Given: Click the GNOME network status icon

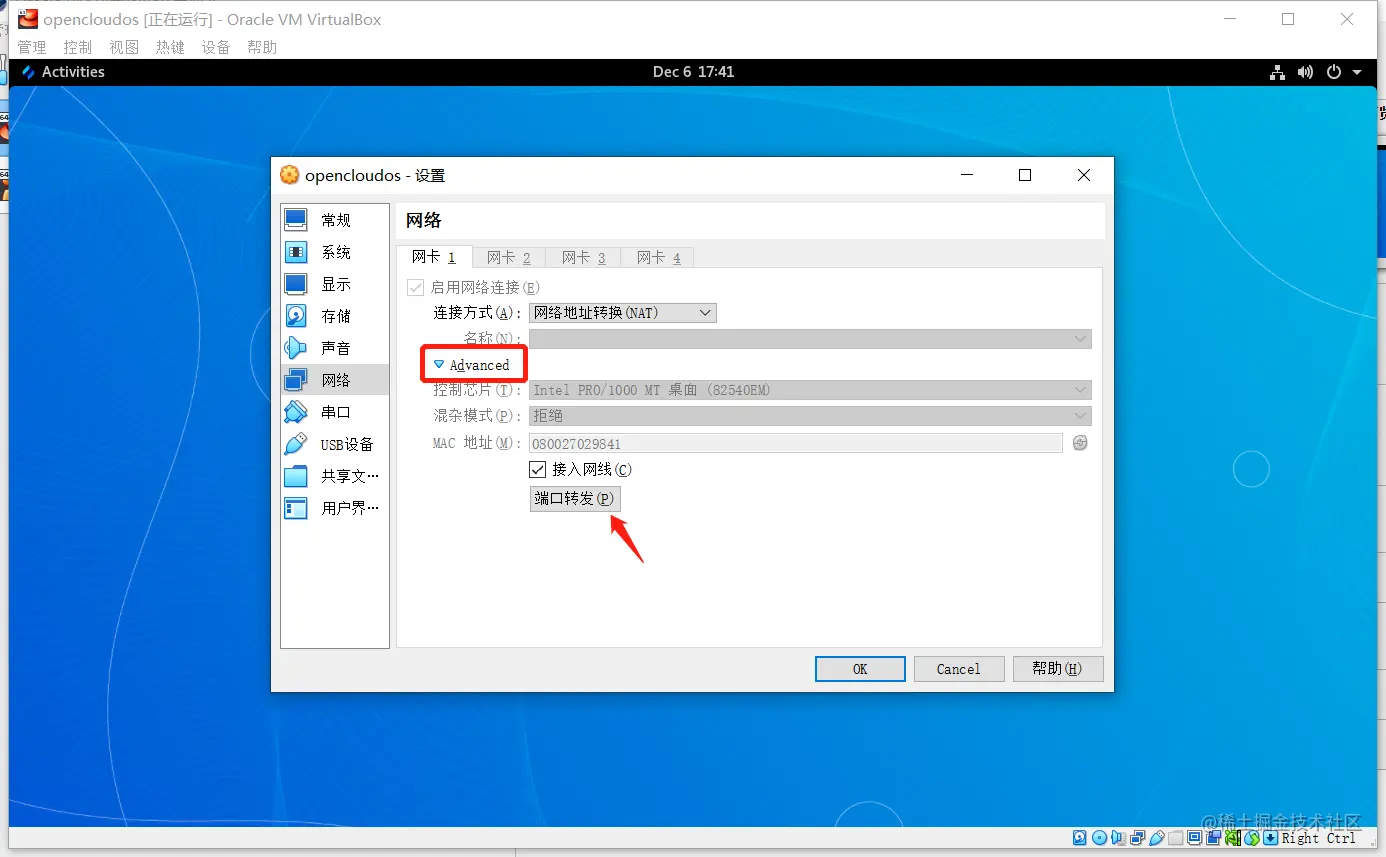Looking at the screenshot, I should pos(1277,72).
